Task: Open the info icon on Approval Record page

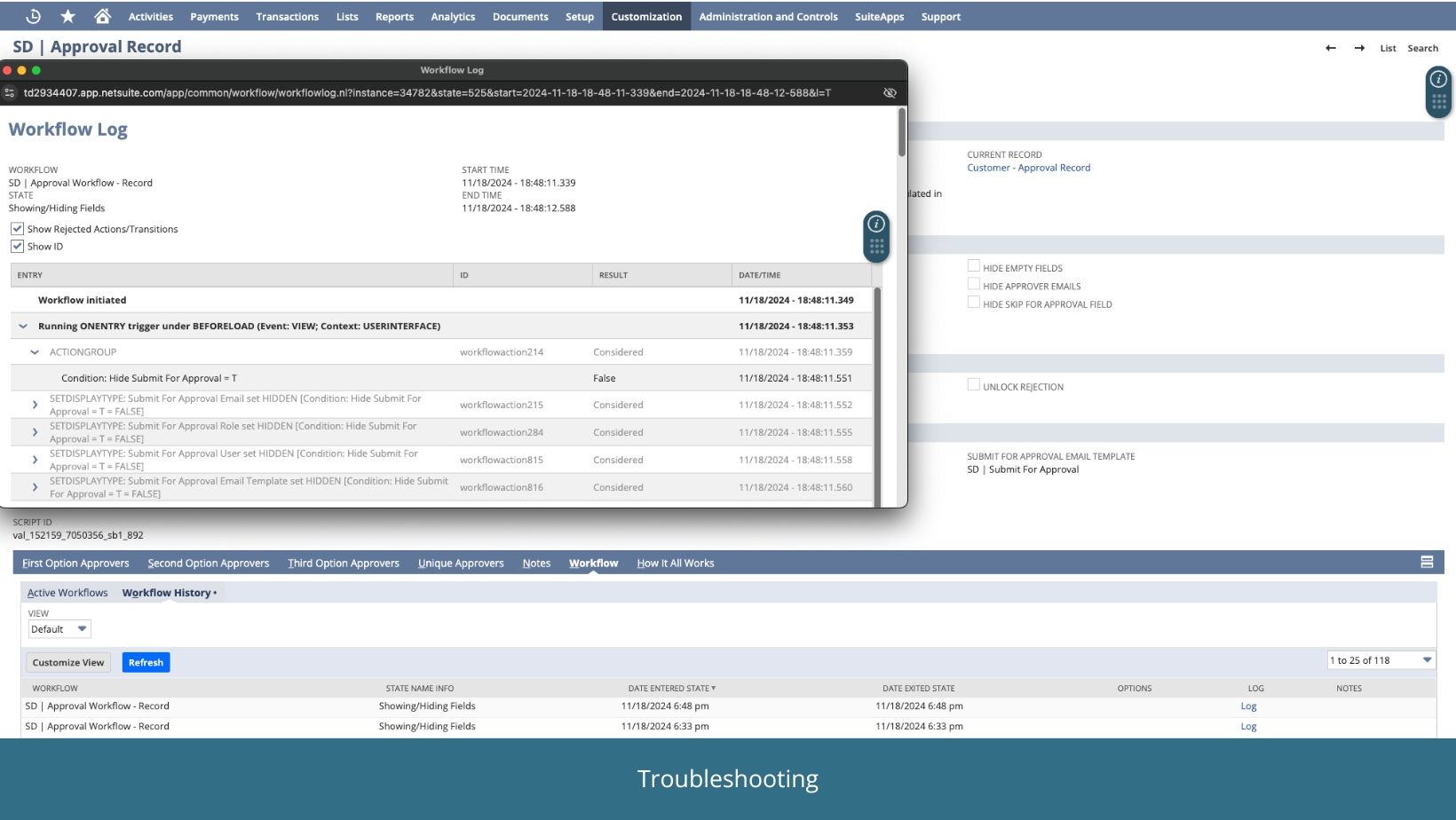Action: pyautogui.click(x=1438, y=79)
